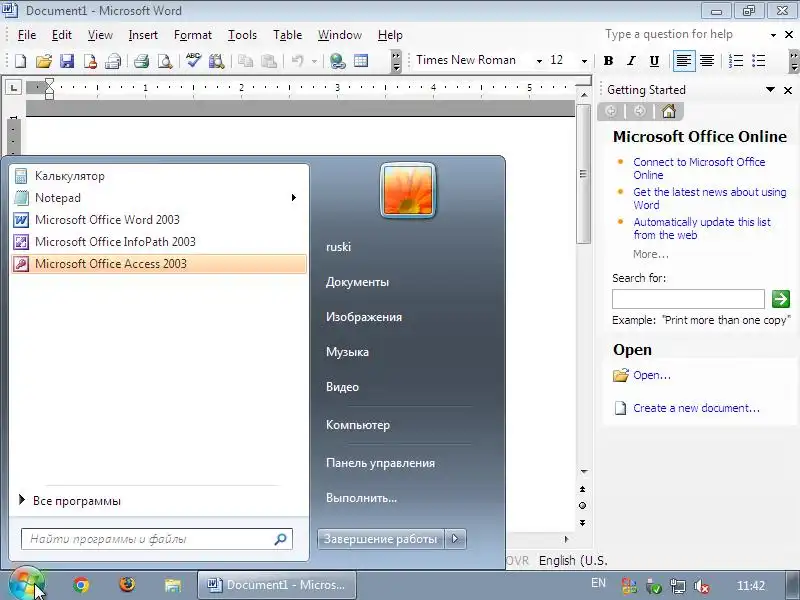800x600 pixels.
Task: Click the New Blank Document icon
Action: (x=20, y=61)
